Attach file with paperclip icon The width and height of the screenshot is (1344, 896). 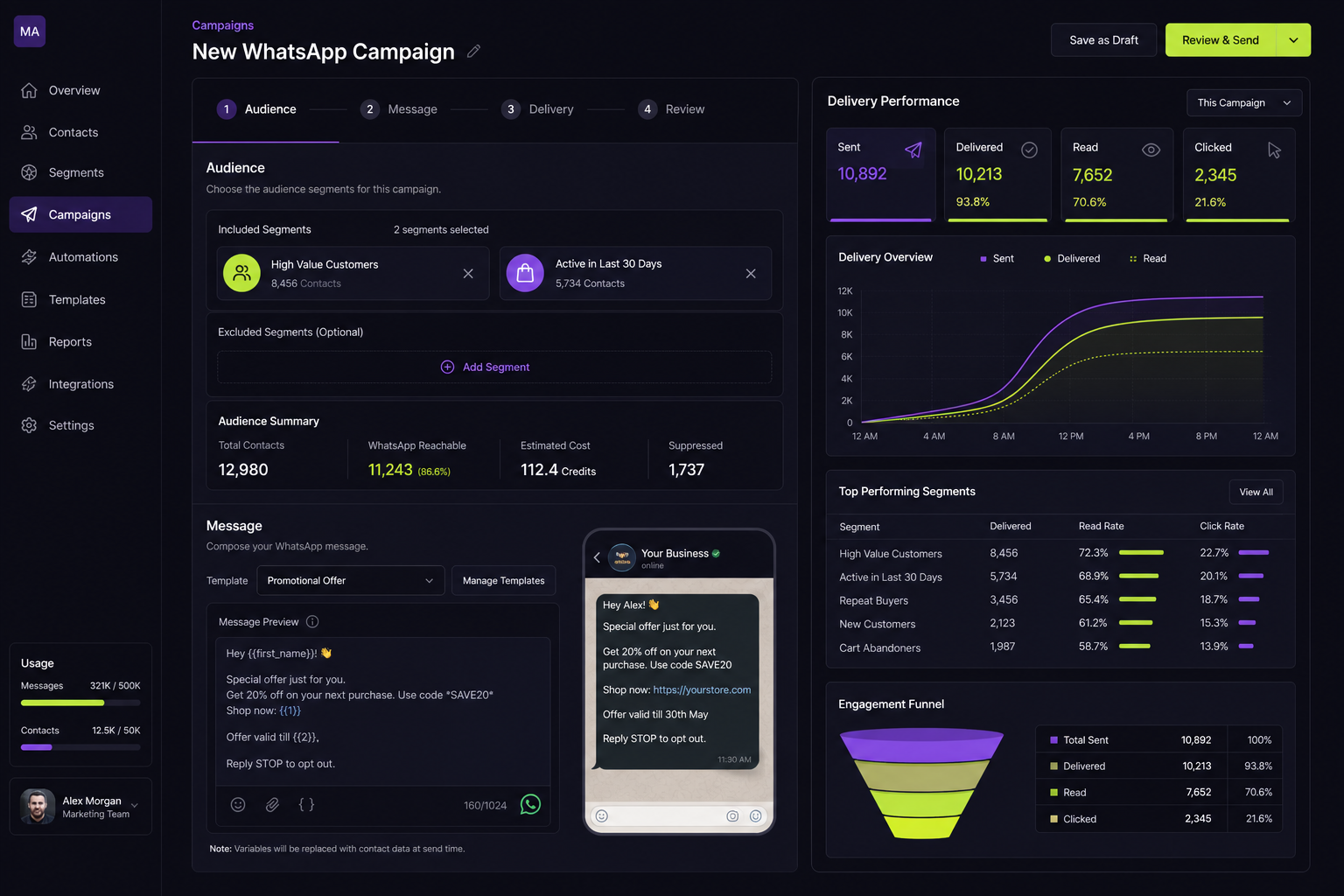pyautogui.click(x=272, y=804)
